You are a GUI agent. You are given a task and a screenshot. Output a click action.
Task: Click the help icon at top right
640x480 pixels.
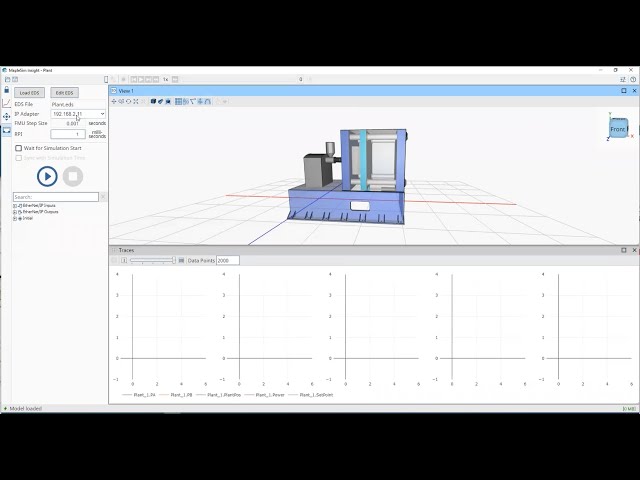pos(633,79)
